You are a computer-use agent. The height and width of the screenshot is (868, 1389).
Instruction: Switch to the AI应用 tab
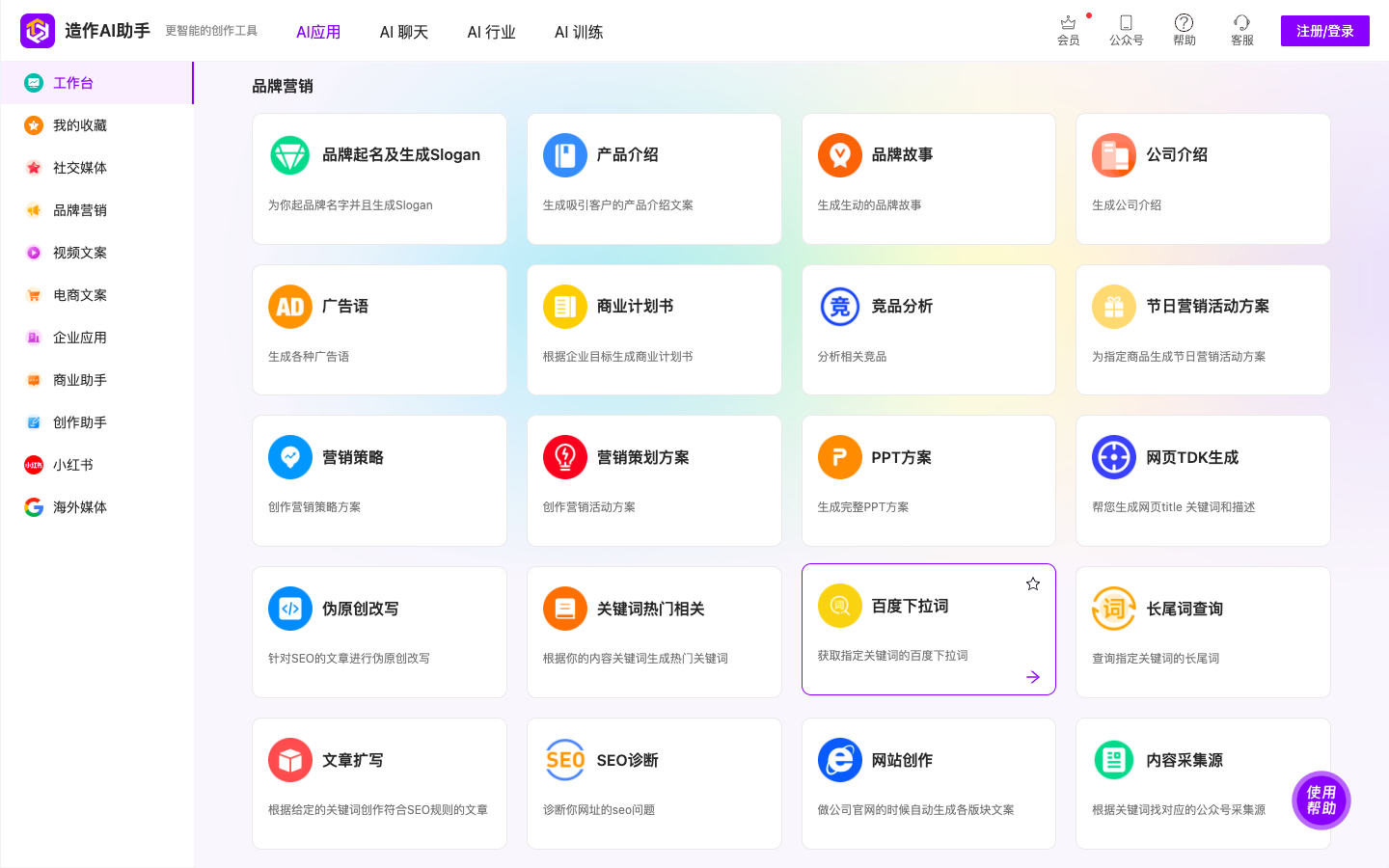tap(318, 32)
